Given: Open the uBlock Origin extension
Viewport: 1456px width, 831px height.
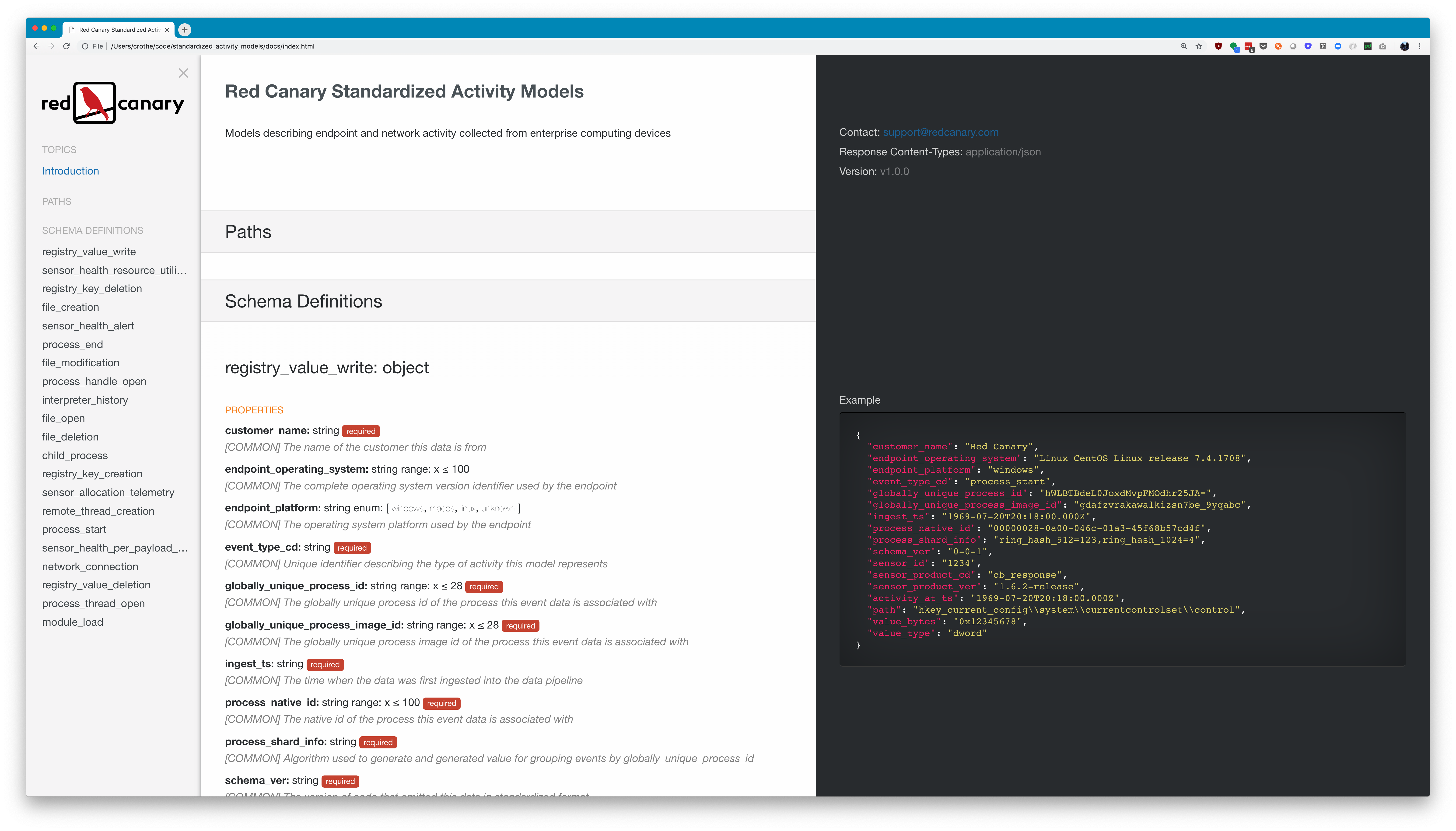Looking at the screenshot, I should [1218, 46].
